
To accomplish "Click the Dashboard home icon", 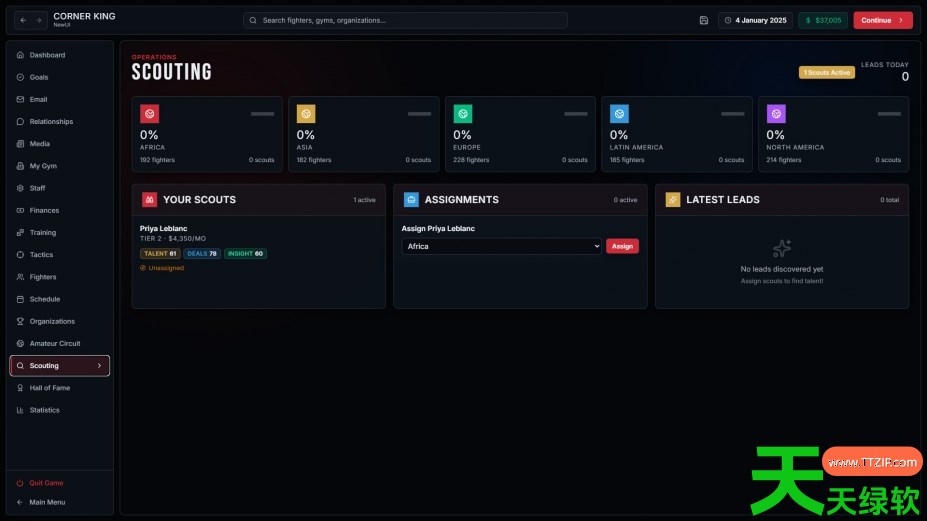I will point(20,55).
